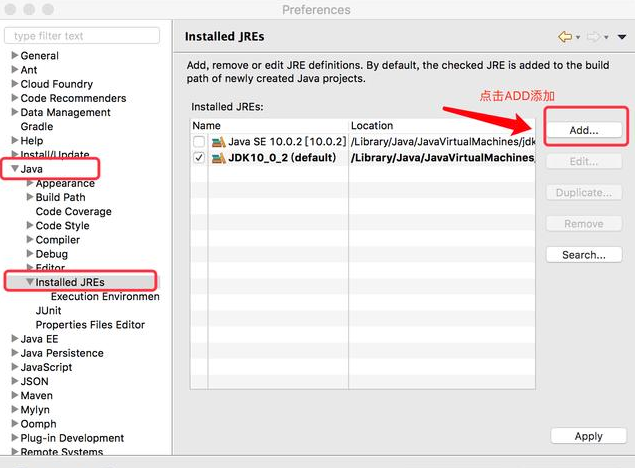Collapse the Installed JREs tree node
This screenshot has height=468, width=635.
[x=29, y=283]
